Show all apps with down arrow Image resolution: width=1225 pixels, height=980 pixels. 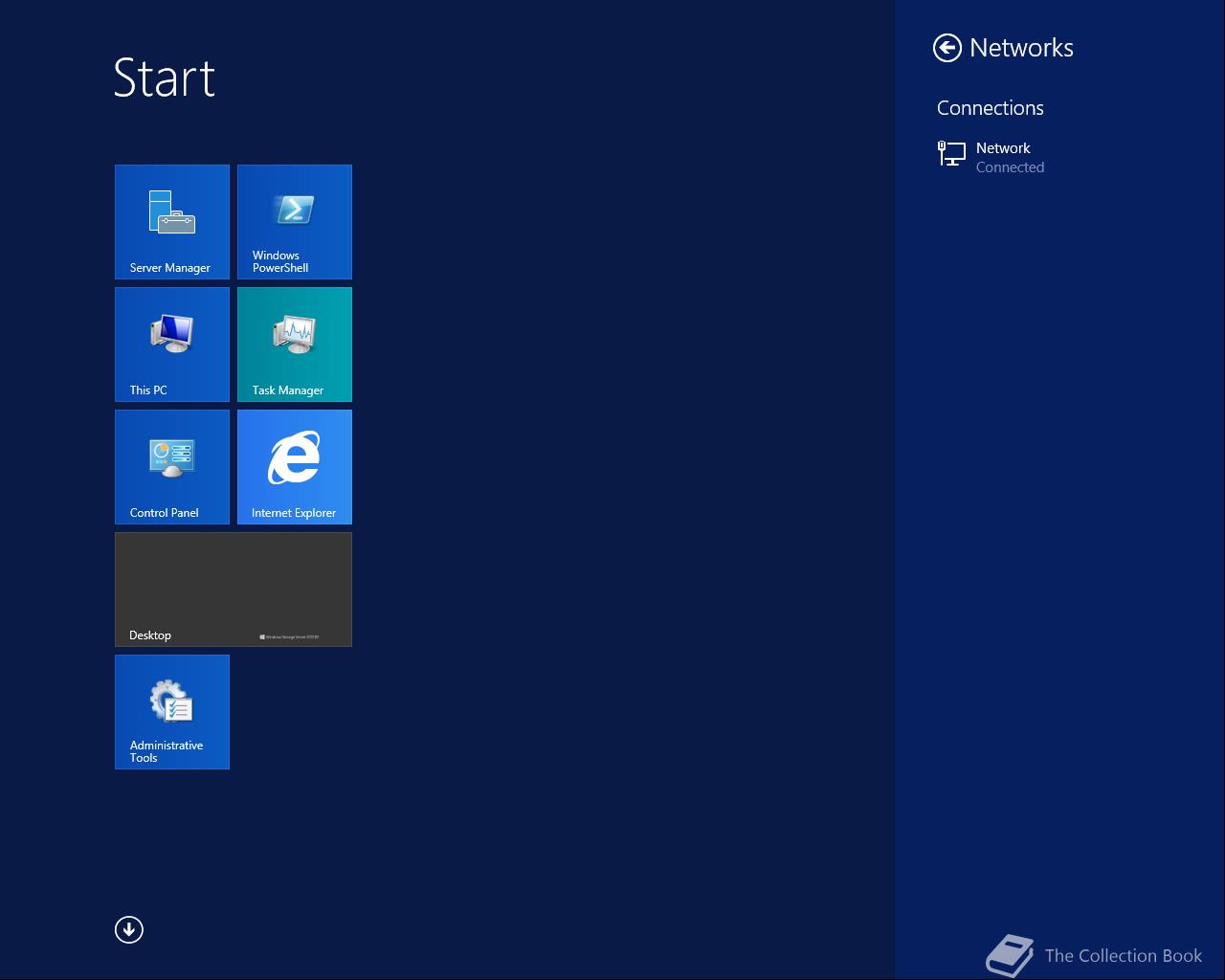(x=129, y=929)
